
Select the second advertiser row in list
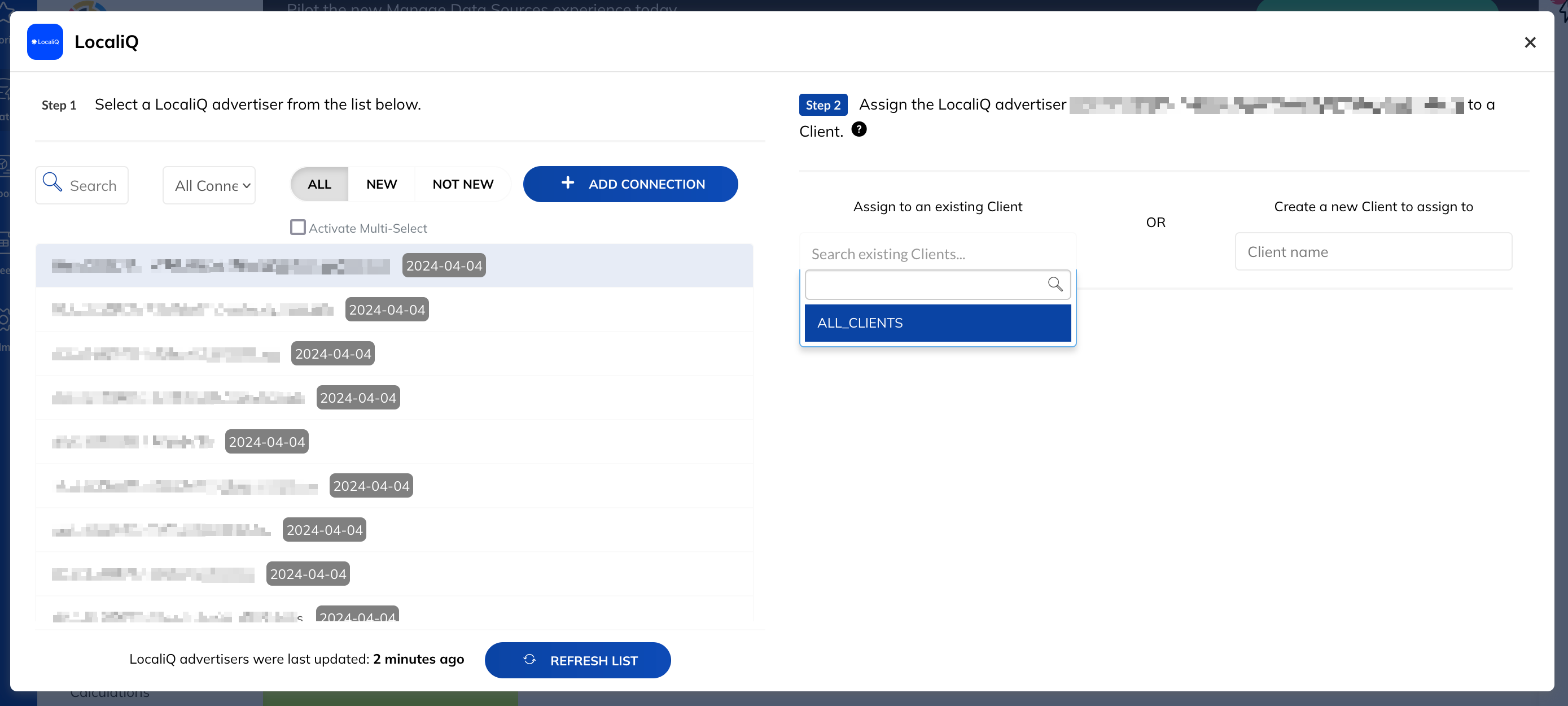pos(395,310)
